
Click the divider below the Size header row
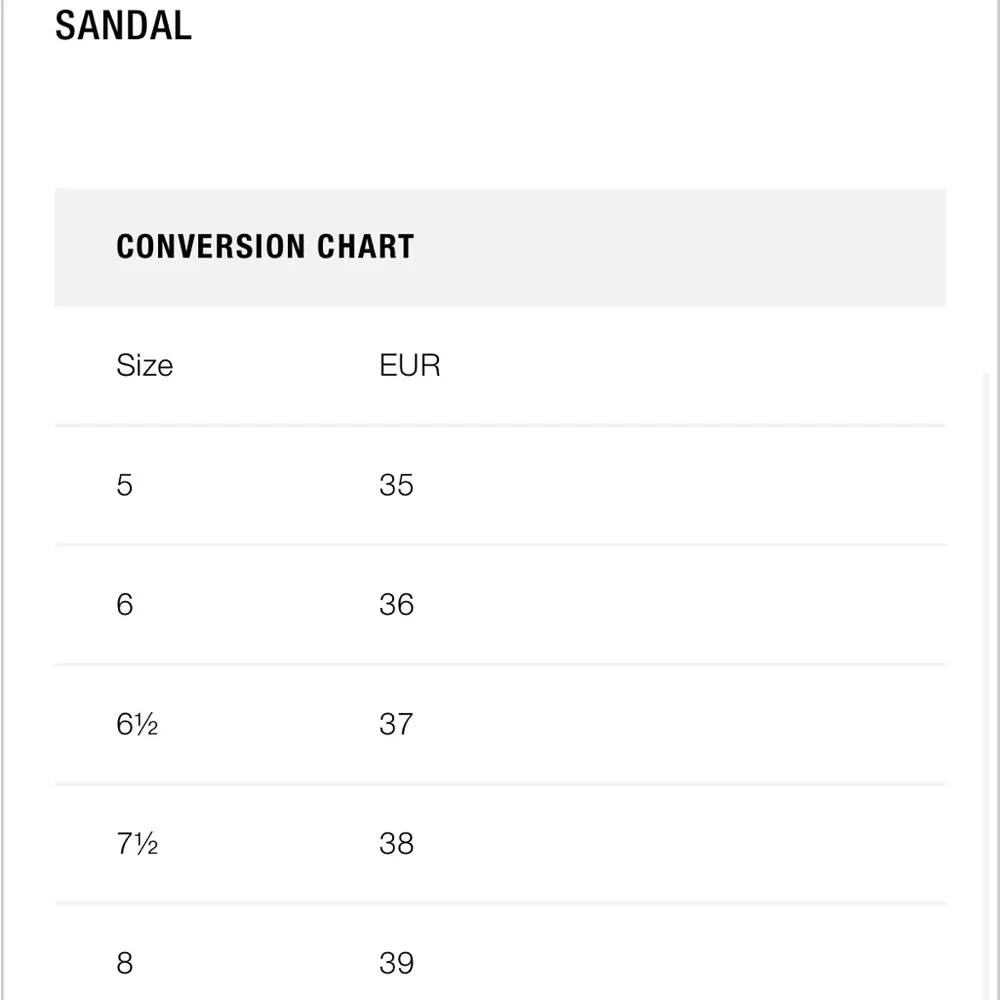500,425
